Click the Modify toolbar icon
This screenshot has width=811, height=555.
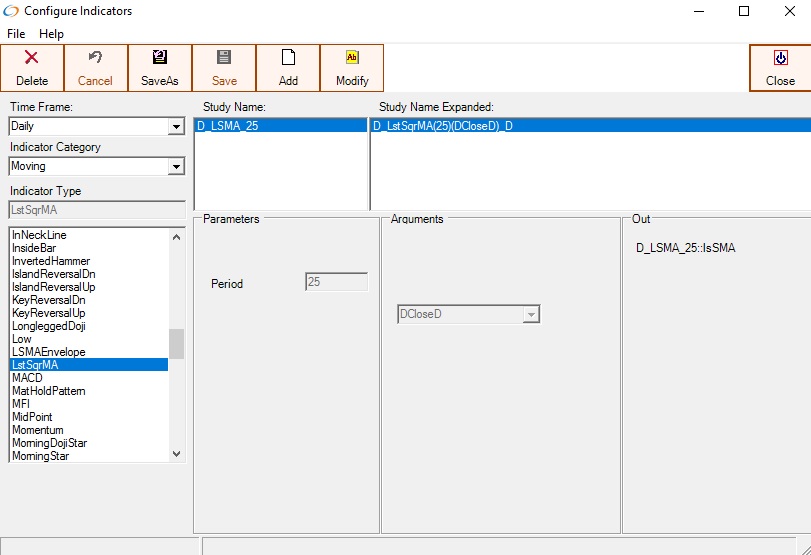[352, 59]
